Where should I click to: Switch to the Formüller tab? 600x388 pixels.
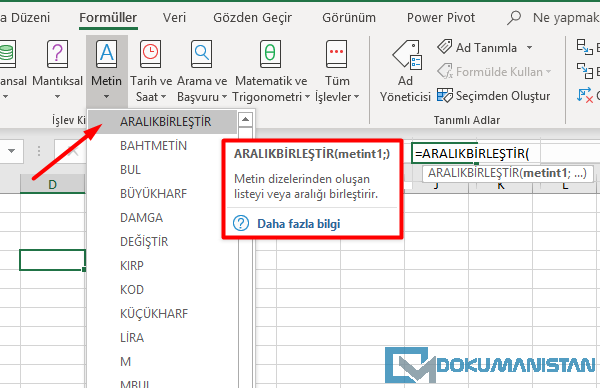point(108,18)
